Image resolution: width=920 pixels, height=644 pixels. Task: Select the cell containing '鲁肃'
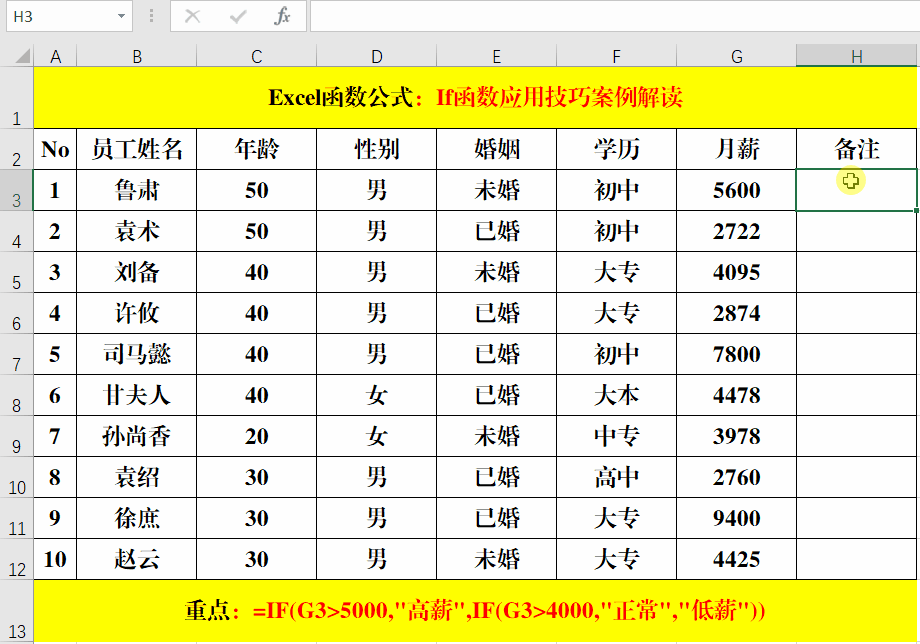coord(137,190)
